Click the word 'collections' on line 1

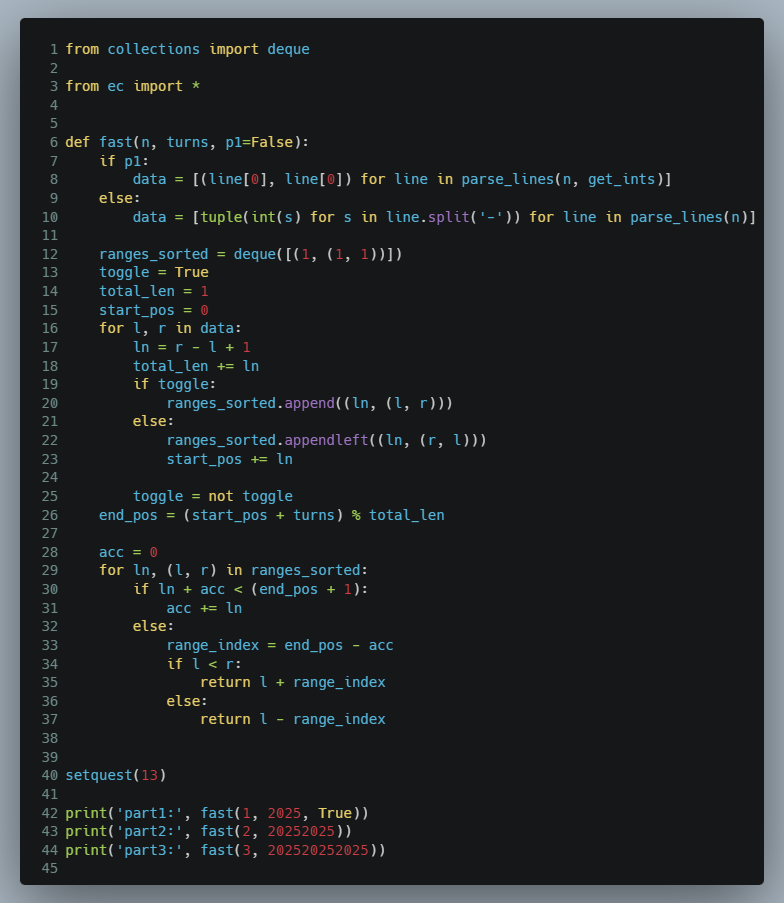[x=153, y=50]
